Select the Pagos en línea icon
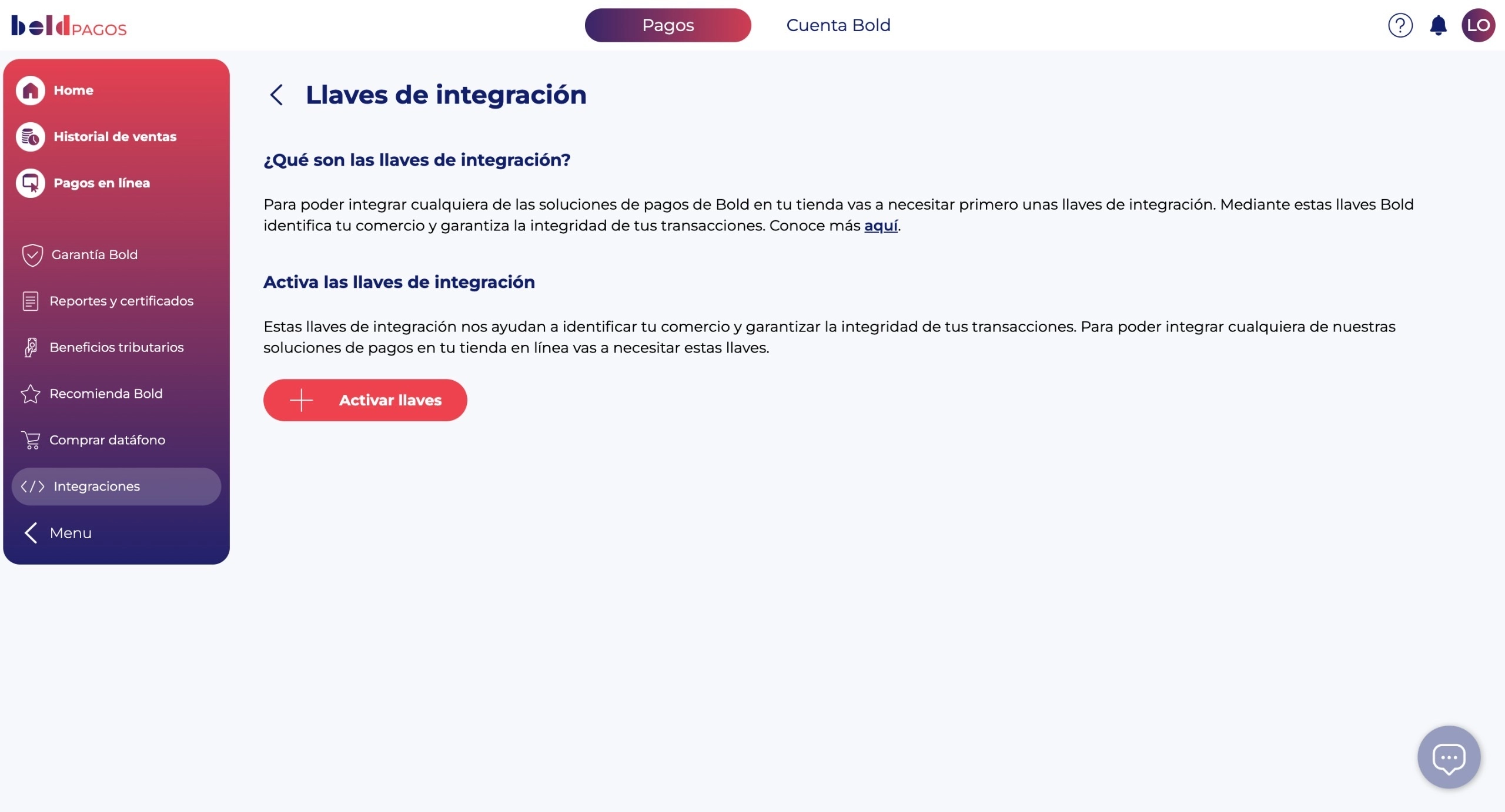Image resolution: width=1505 pixels, height=812 pixels. pos(30,183)
